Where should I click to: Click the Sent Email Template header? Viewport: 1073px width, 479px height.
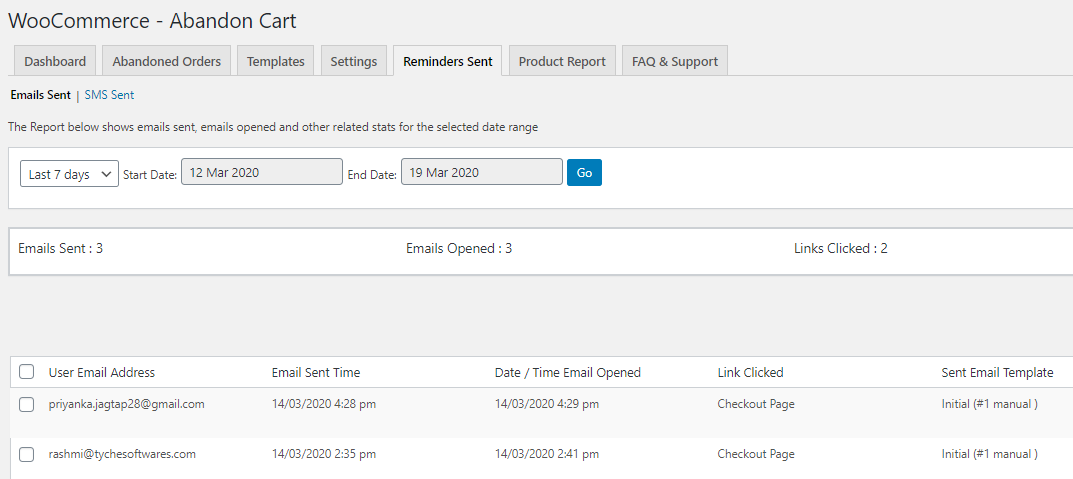997,372
